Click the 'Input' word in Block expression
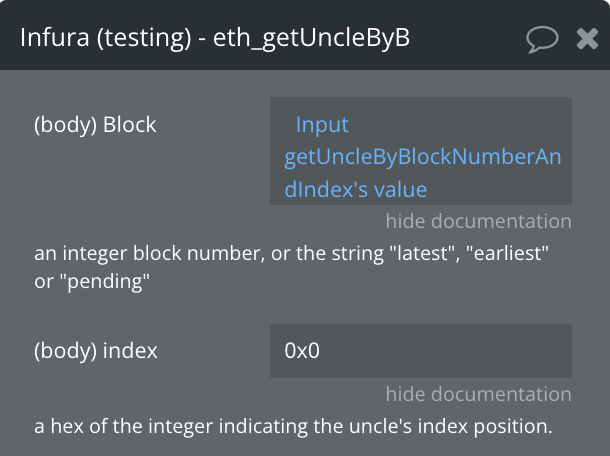The width and height of the screenshot is (610, 456). (322, 125)
